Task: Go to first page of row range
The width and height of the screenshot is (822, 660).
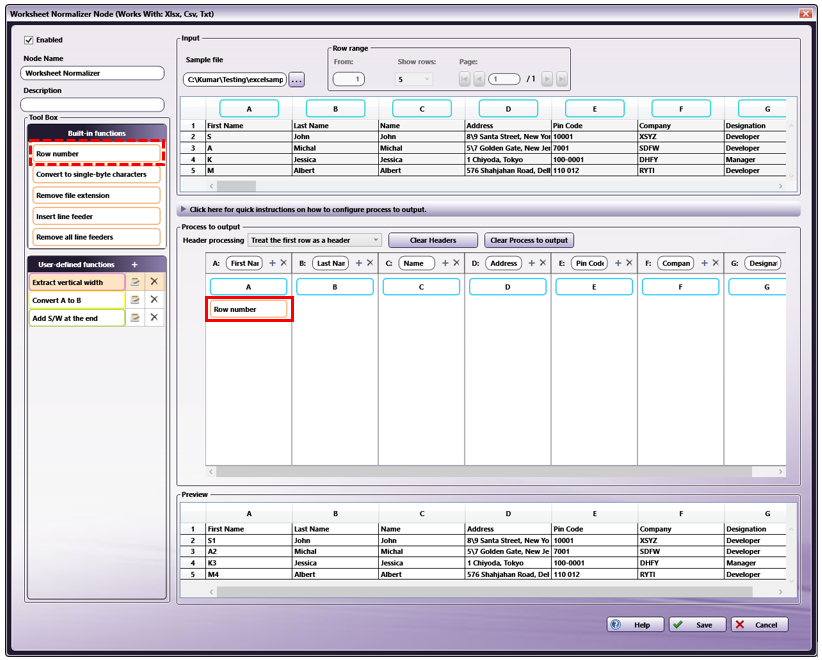Action: [464, 79]
